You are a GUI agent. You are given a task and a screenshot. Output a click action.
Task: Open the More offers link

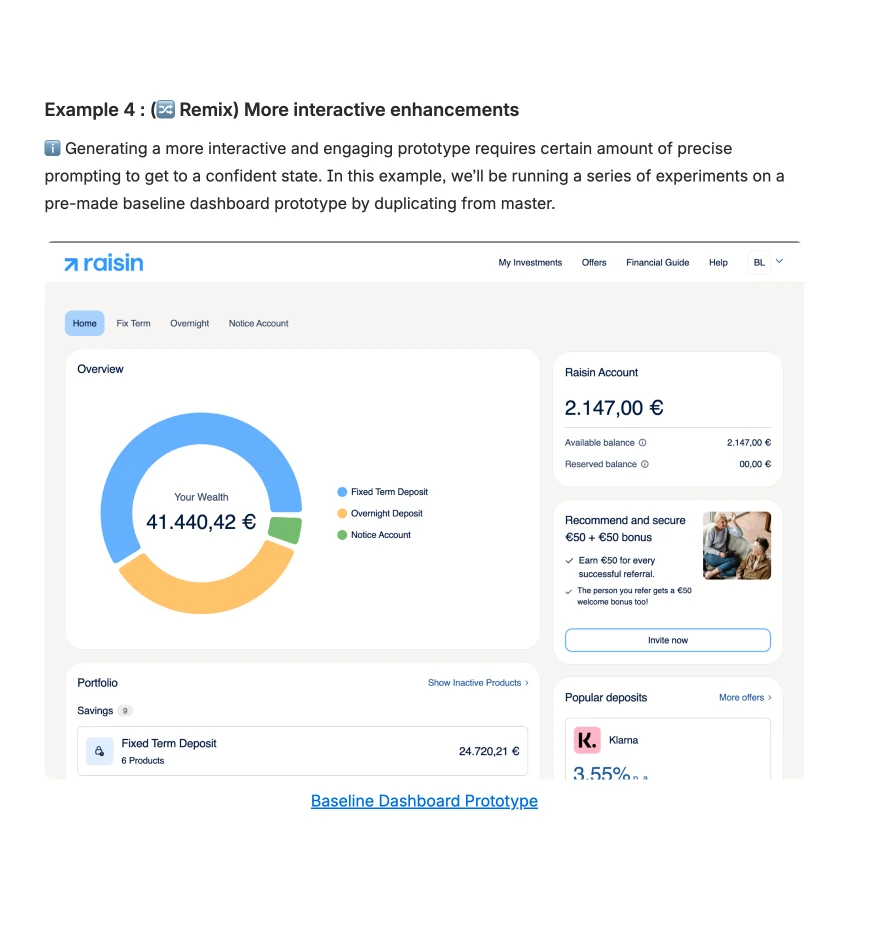coord(741,697)
